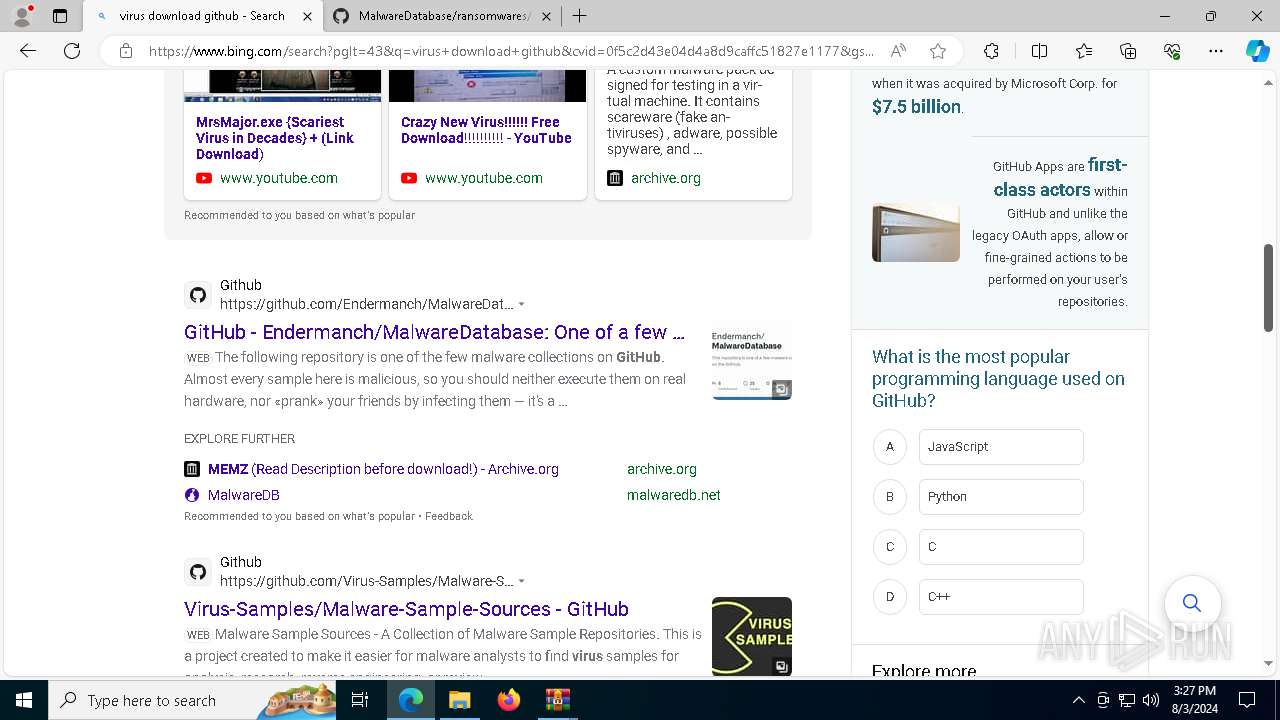
Task: Open Microsoft Edge from the taskbar
Action: coord(411,700)
